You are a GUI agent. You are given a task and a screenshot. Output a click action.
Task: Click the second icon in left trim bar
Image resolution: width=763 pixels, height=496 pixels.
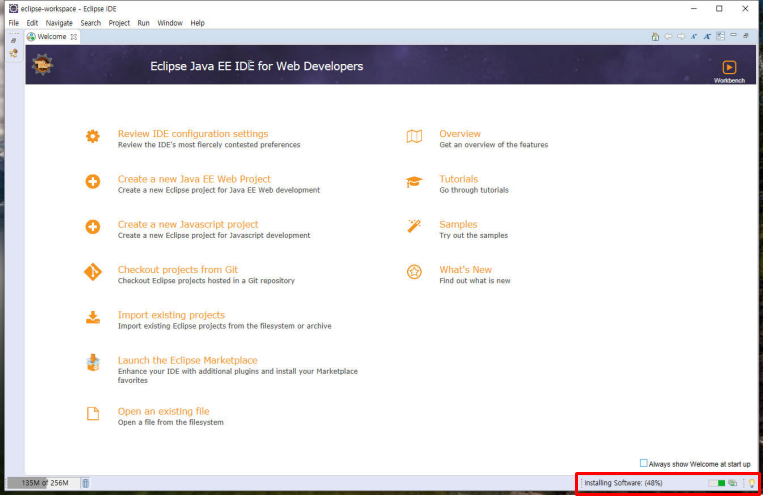coord(14,53)
